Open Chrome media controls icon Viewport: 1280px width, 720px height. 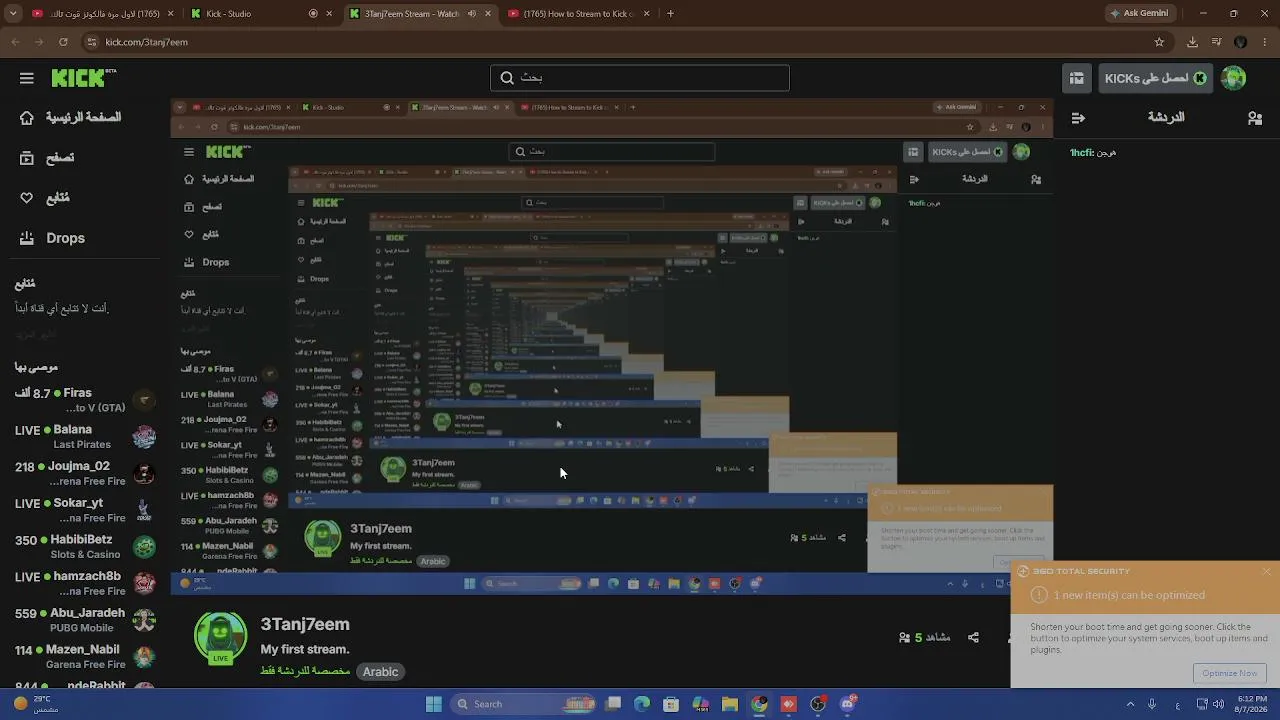tap(1217, 42)
